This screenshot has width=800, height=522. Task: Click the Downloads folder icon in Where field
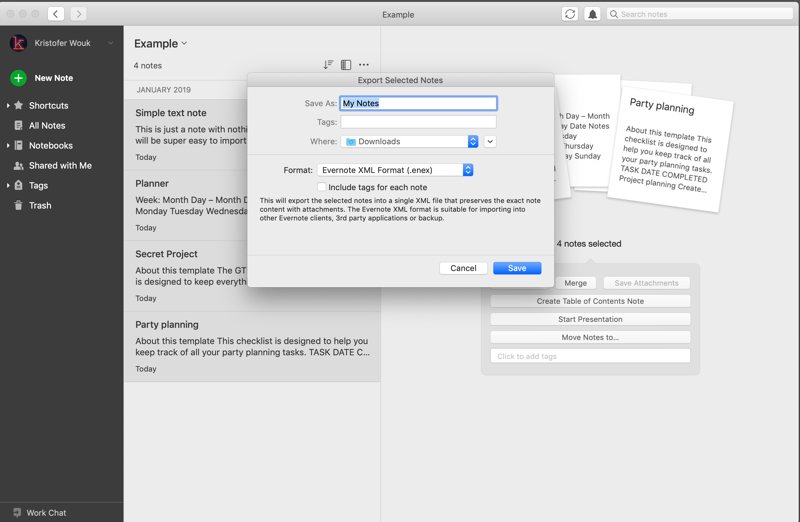click(x=351, y=141)
